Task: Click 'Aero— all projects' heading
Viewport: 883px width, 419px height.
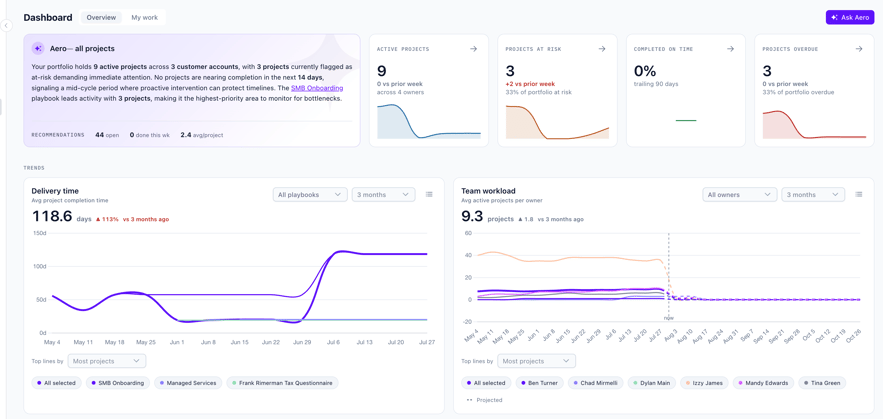Action: pos(82,48)
